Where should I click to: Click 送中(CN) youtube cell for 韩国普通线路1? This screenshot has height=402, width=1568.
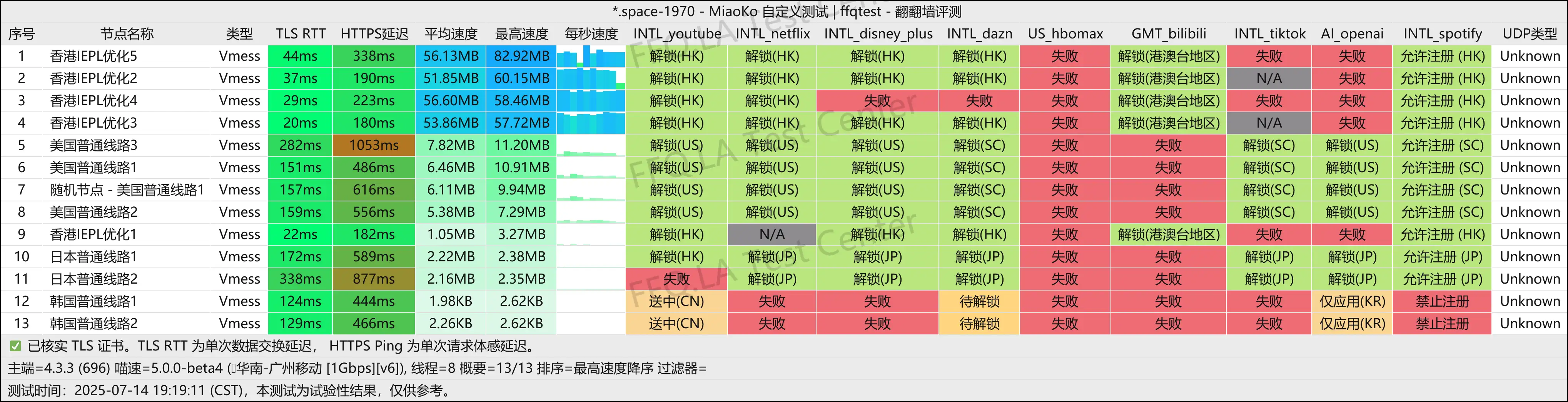pyautogui.click(x=676, y=301)
